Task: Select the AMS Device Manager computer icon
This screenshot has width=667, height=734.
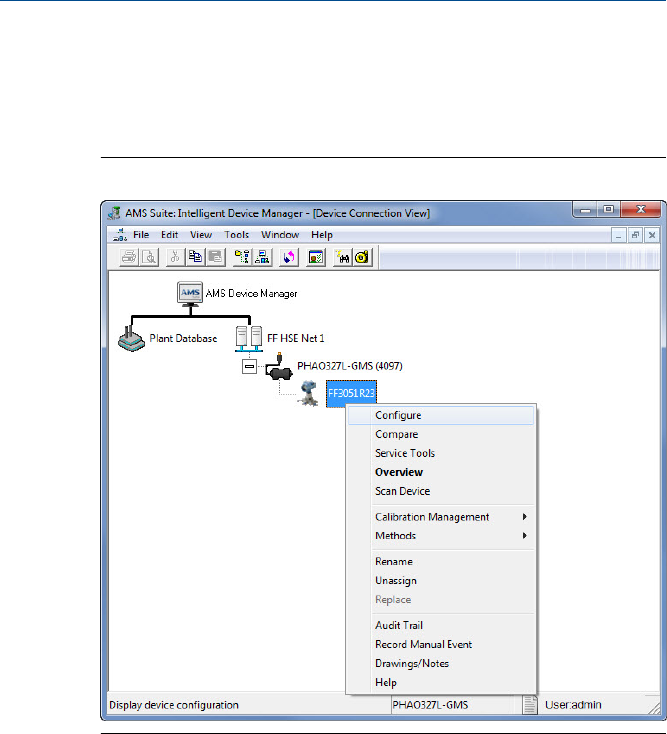Action: click(190, 294)
